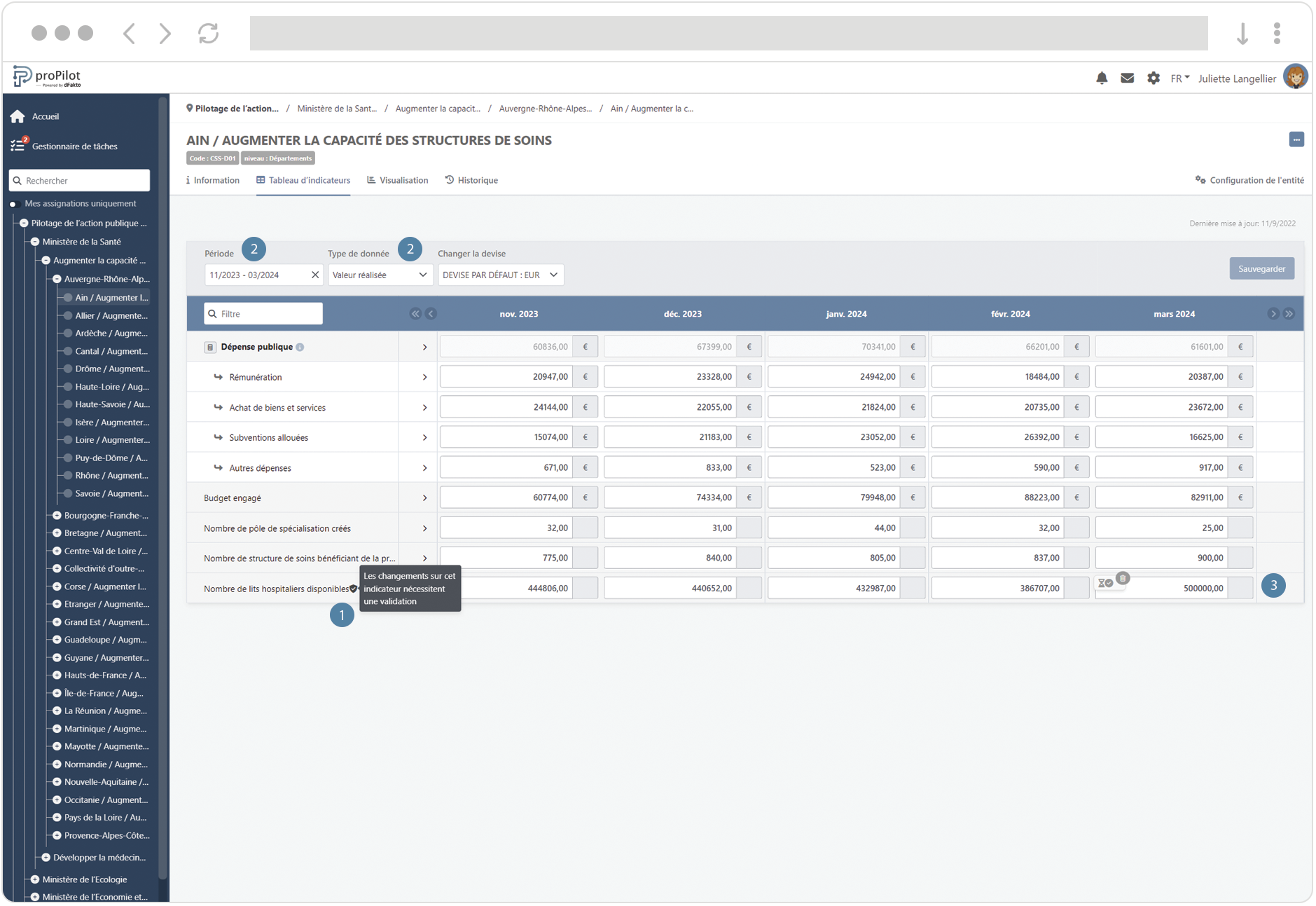This screenshot has height=906, width=1316.
Task: Open the Type de donnée dropdown
Action: click(380, 275)
